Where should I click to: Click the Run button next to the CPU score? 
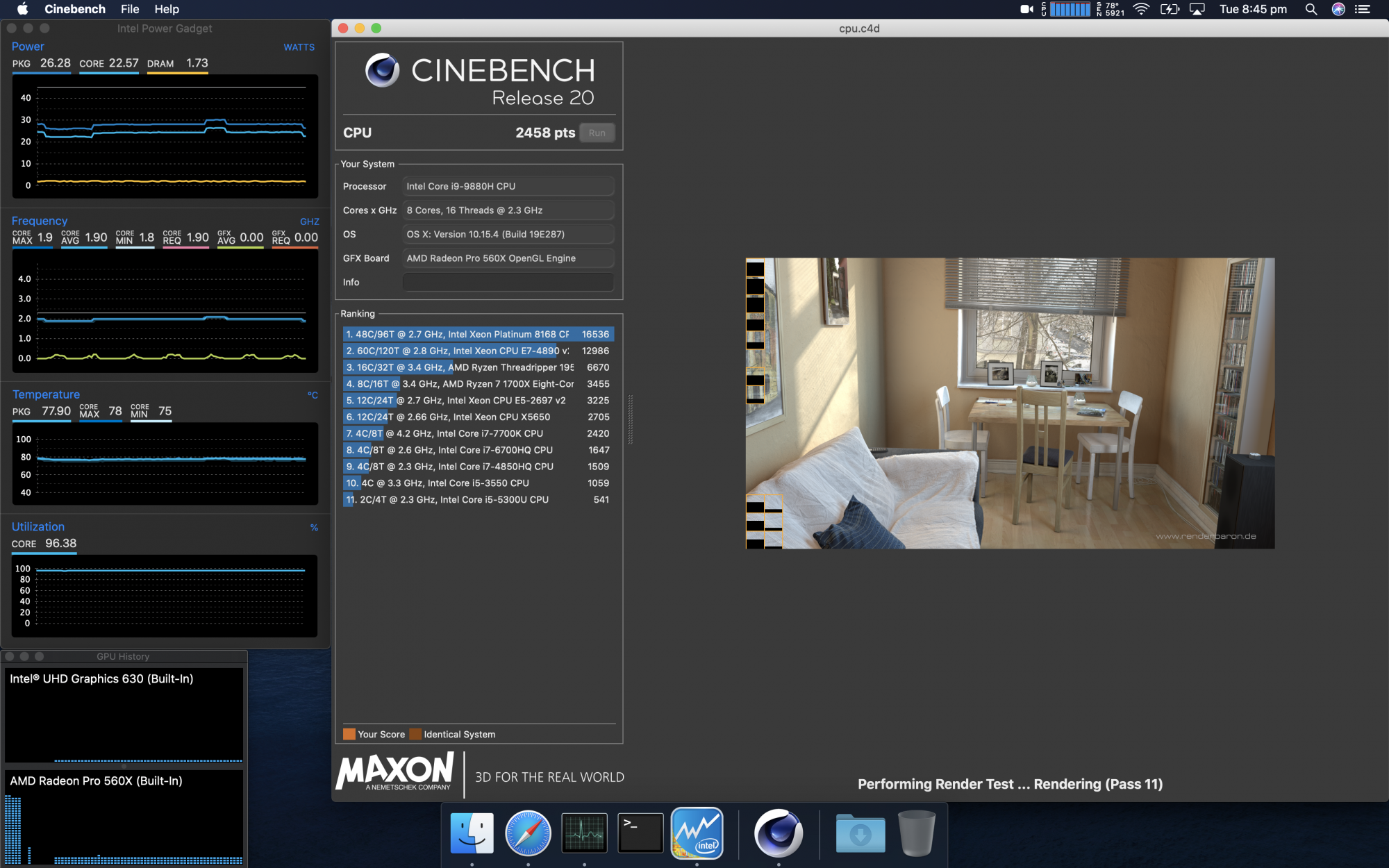click(x=597, y=133)
